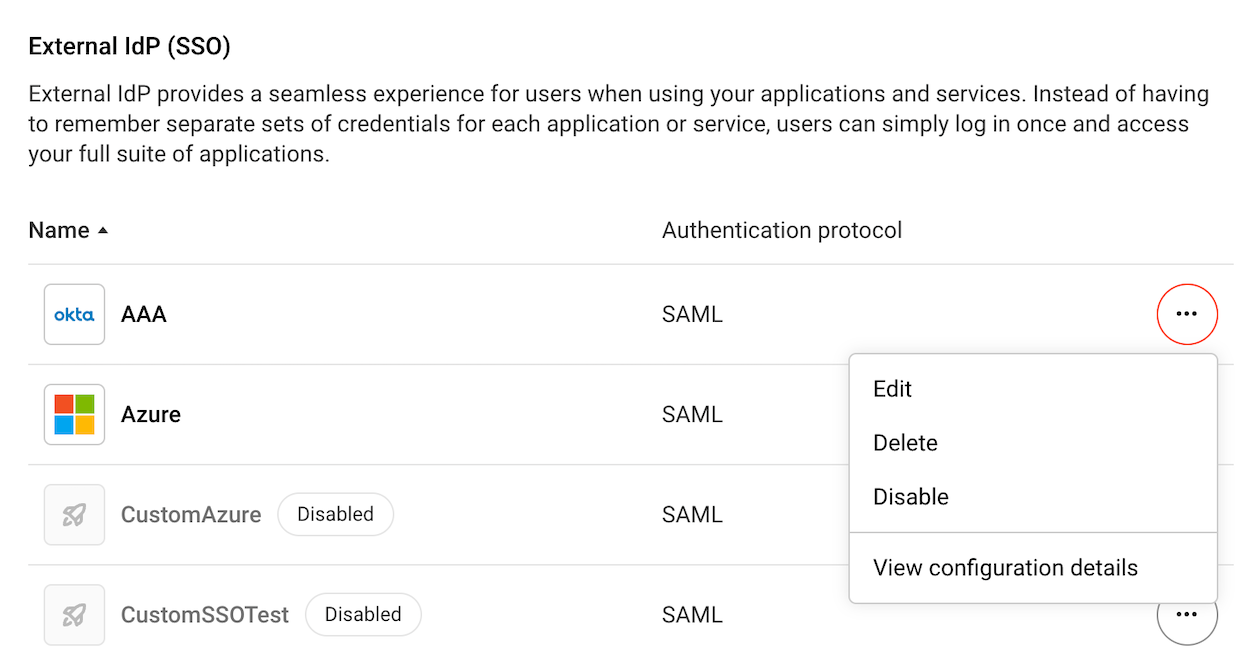Select Delete in the context menu

click(905, 443)
